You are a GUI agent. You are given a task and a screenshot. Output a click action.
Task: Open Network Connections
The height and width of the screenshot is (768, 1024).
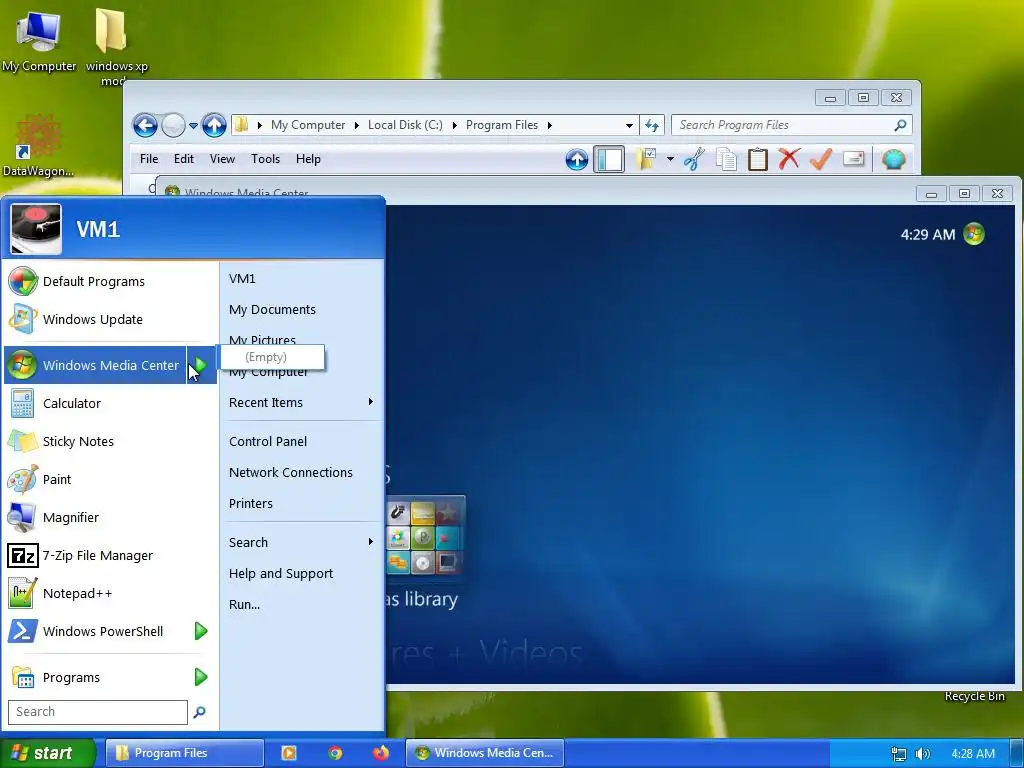291,472
